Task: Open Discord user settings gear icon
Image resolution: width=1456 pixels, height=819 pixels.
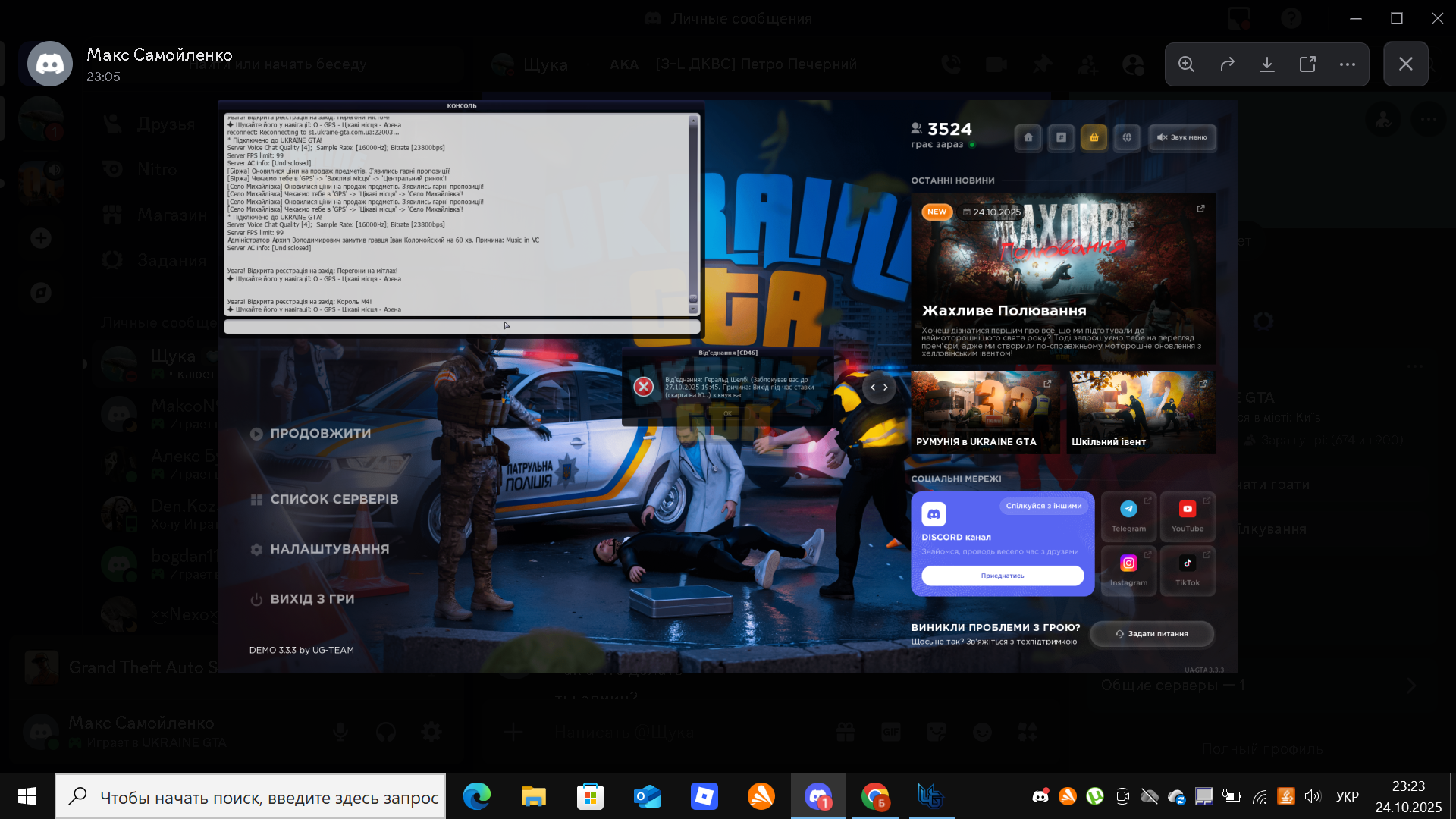Action: [x=431, y=732]
